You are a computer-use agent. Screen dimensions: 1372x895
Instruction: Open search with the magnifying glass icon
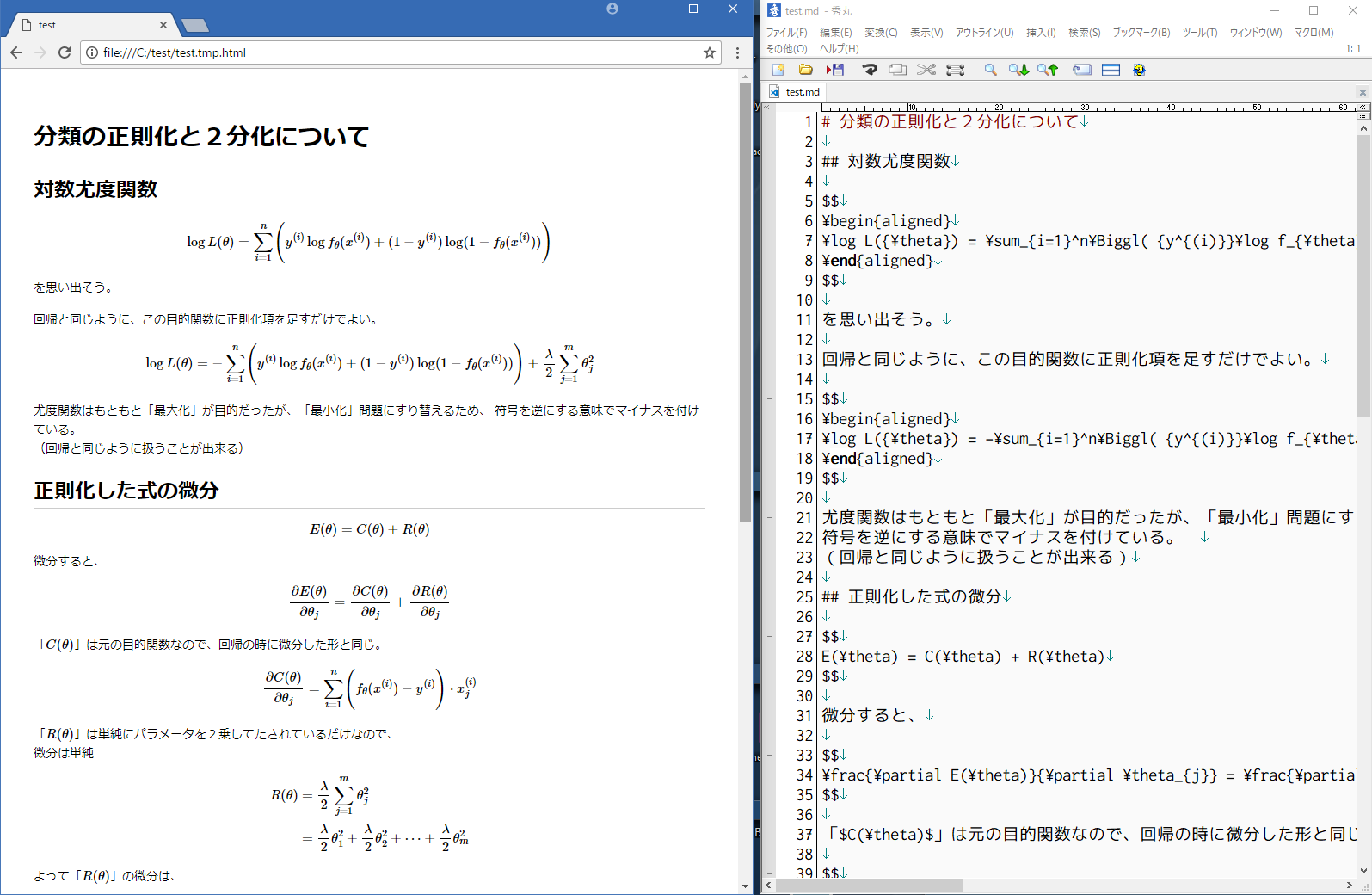990,70
